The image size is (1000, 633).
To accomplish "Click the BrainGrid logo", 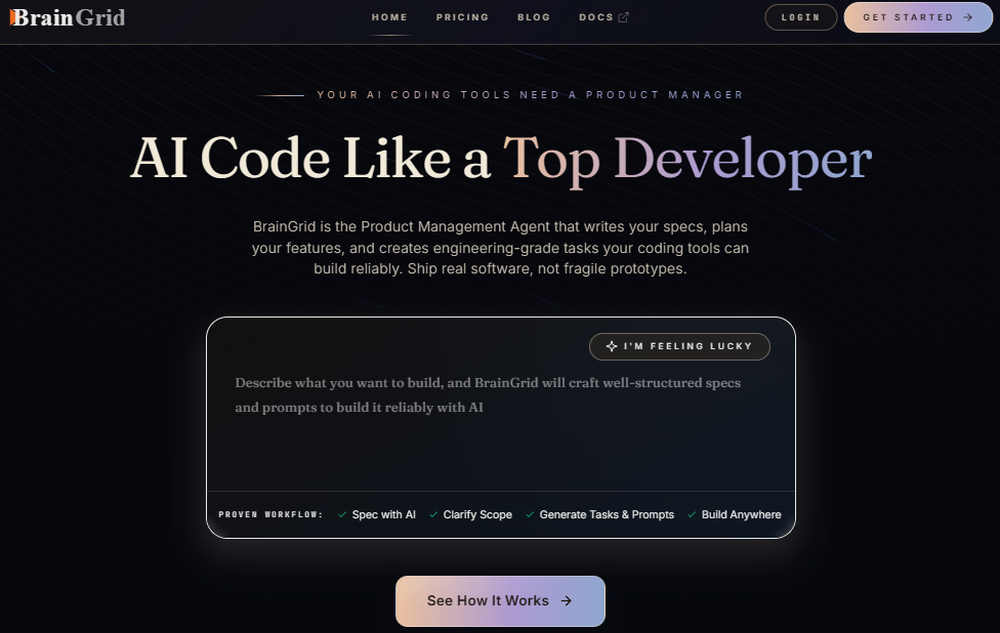I will click(x=67, y=17).
